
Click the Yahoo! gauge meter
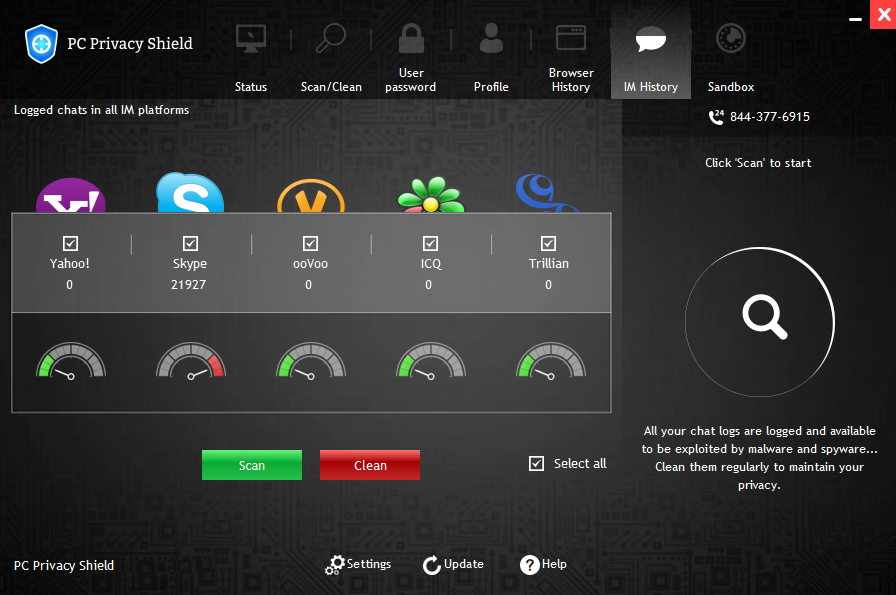71,361
